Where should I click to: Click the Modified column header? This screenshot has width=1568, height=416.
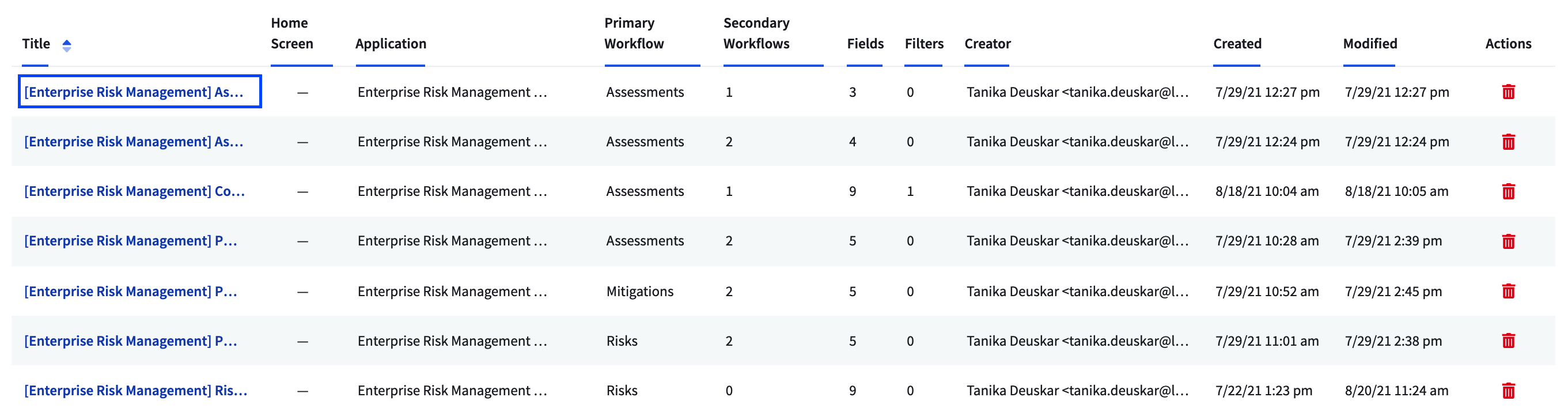1370,44
